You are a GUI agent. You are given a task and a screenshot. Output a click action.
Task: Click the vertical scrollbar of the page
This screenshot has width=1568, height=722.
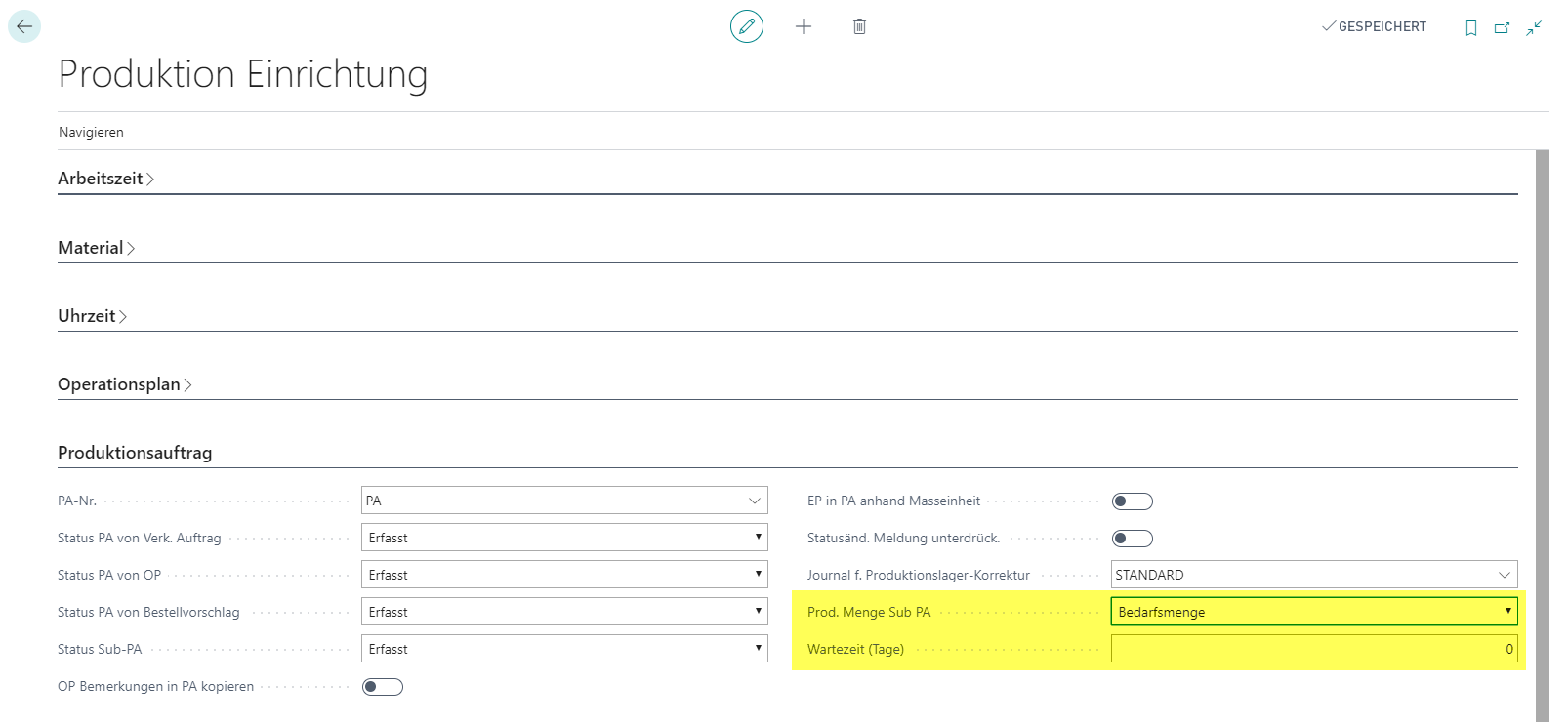1543,435
